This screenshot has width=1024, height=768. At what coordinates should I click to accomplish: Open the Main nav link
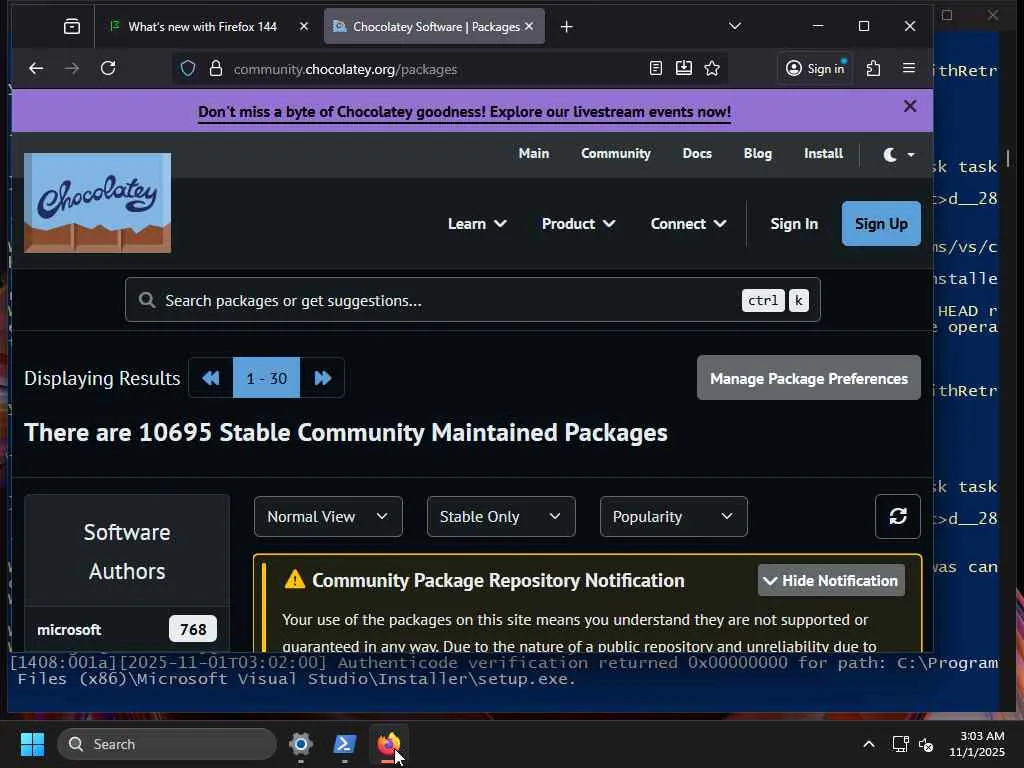pos(534,153)
